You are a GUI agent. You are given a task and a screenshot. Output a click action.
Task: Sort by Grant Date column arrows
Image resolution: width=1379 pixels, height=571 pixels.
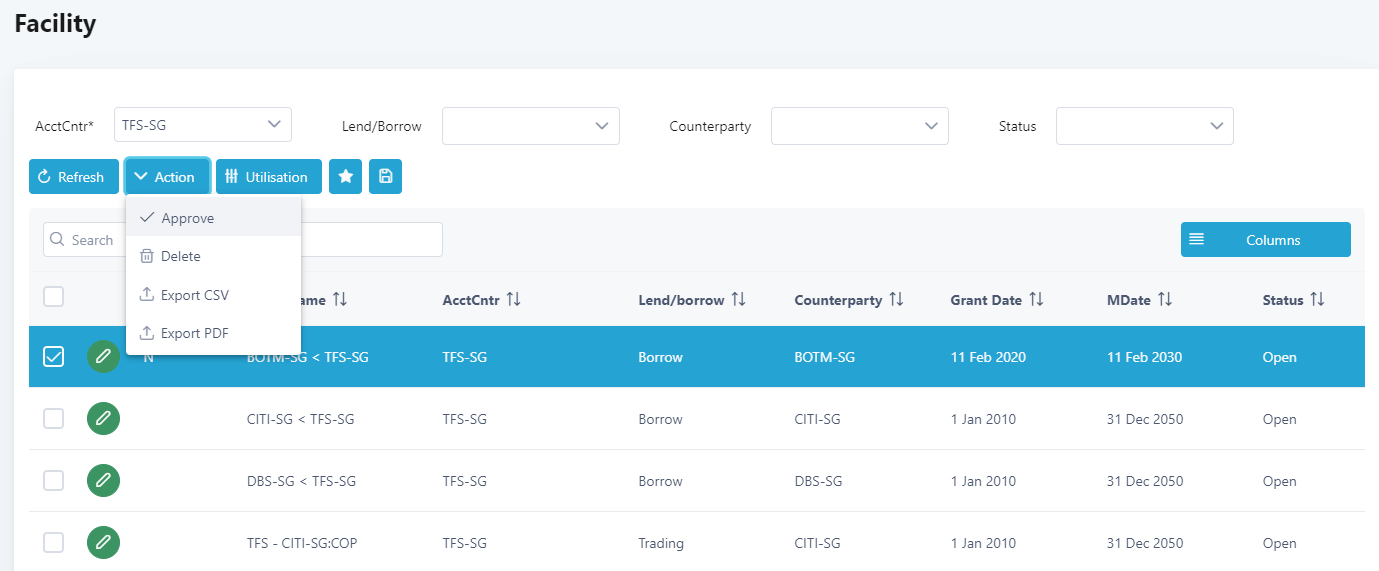click(x=1036, y=300)
